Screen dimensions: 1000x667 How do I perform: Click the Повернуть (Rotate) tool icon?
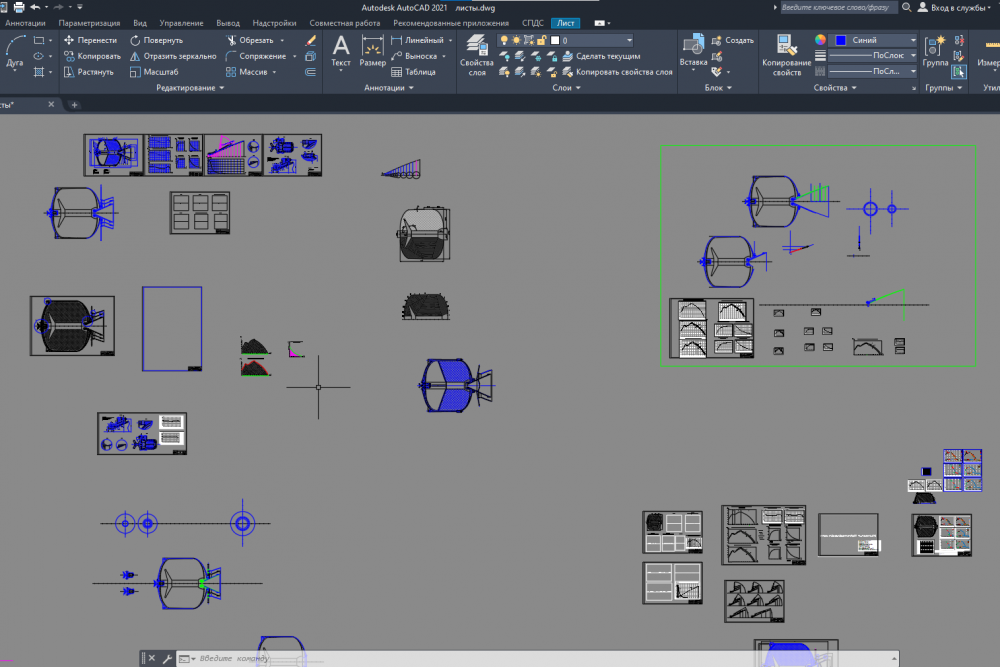[136, 41]
